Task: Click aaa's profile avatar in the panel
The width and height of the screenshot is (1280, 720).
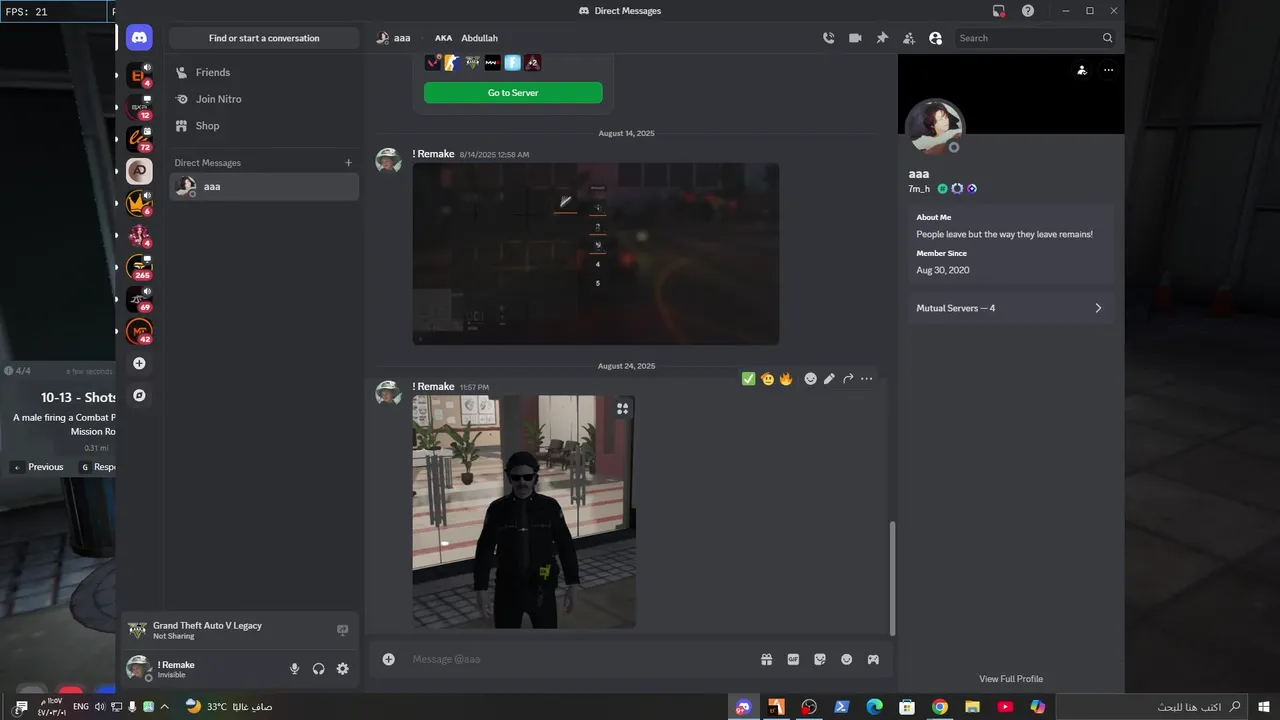Action: pos(934,127)
